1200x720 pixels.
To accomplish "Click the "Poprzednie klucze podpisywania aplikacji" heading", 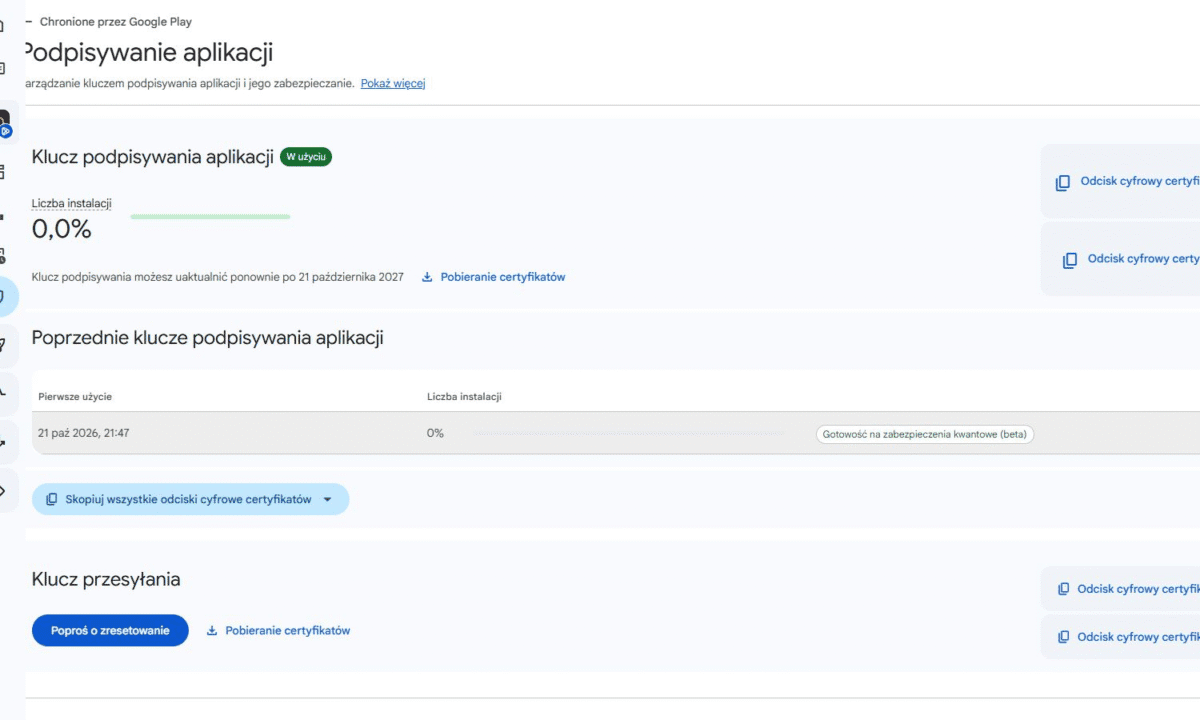I will pyautogui.click(x=208, y=338).
